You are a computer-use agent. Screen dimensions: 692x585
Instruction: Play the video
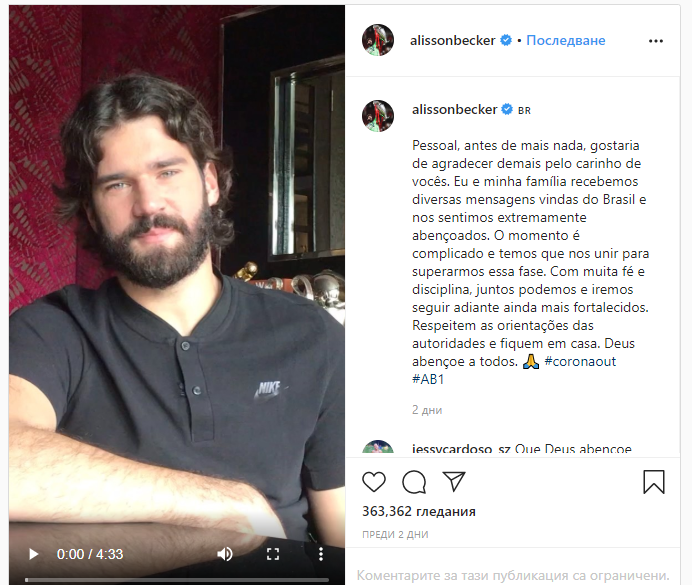tap(33, 554)
